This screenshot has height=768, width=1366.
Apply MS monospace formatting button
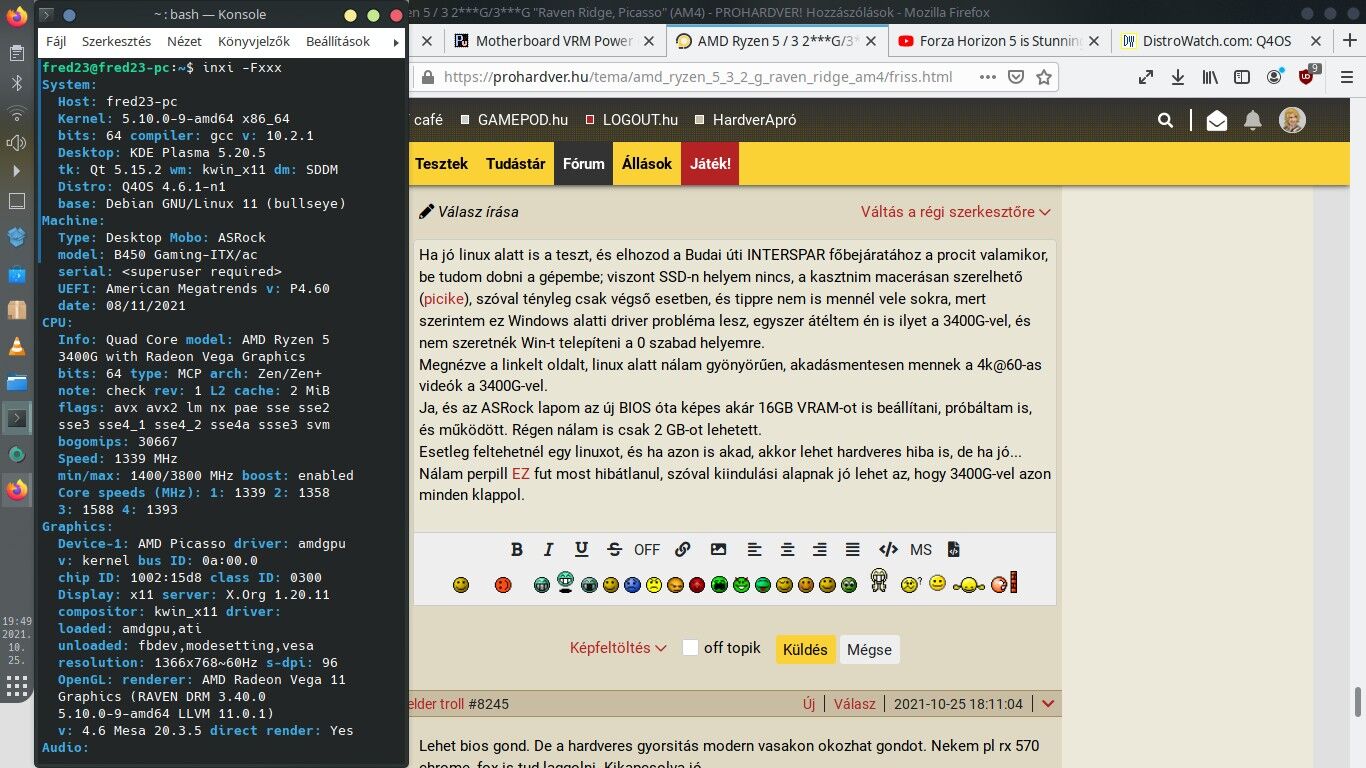tap(921, 549)
